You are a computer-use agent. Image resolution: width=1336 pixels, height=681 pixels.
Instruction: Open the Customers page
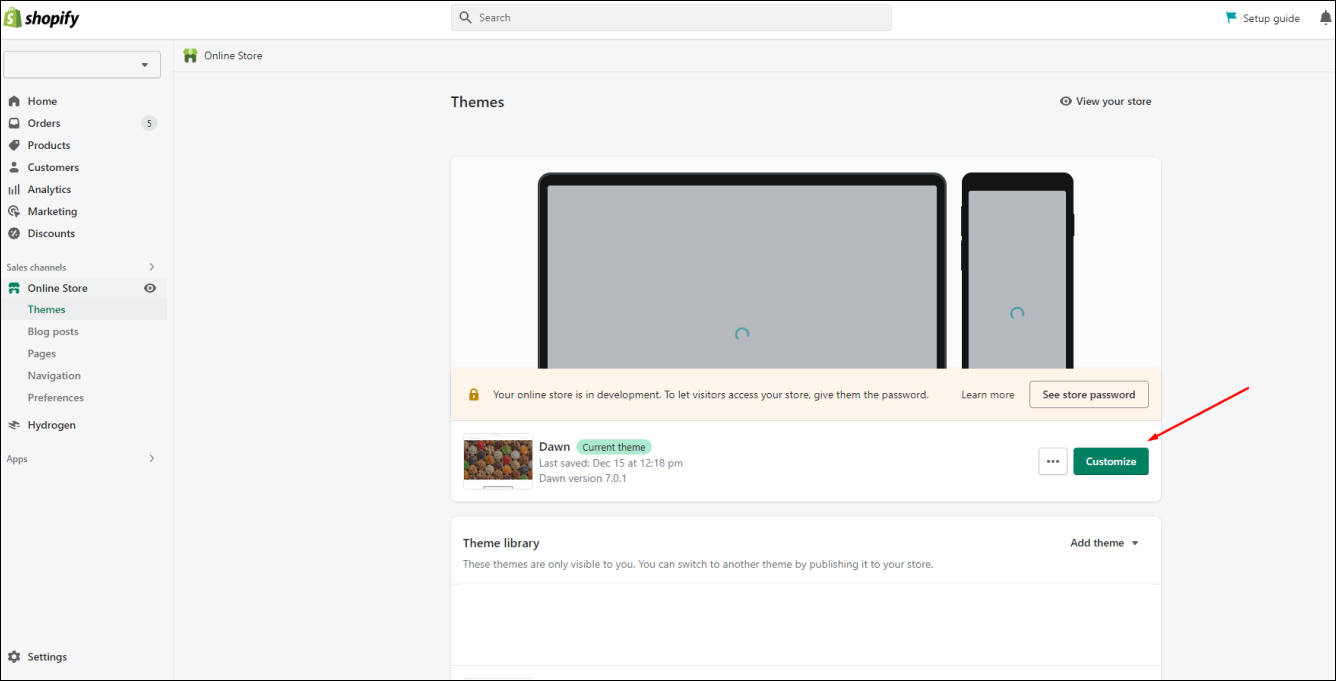point(53,167)
